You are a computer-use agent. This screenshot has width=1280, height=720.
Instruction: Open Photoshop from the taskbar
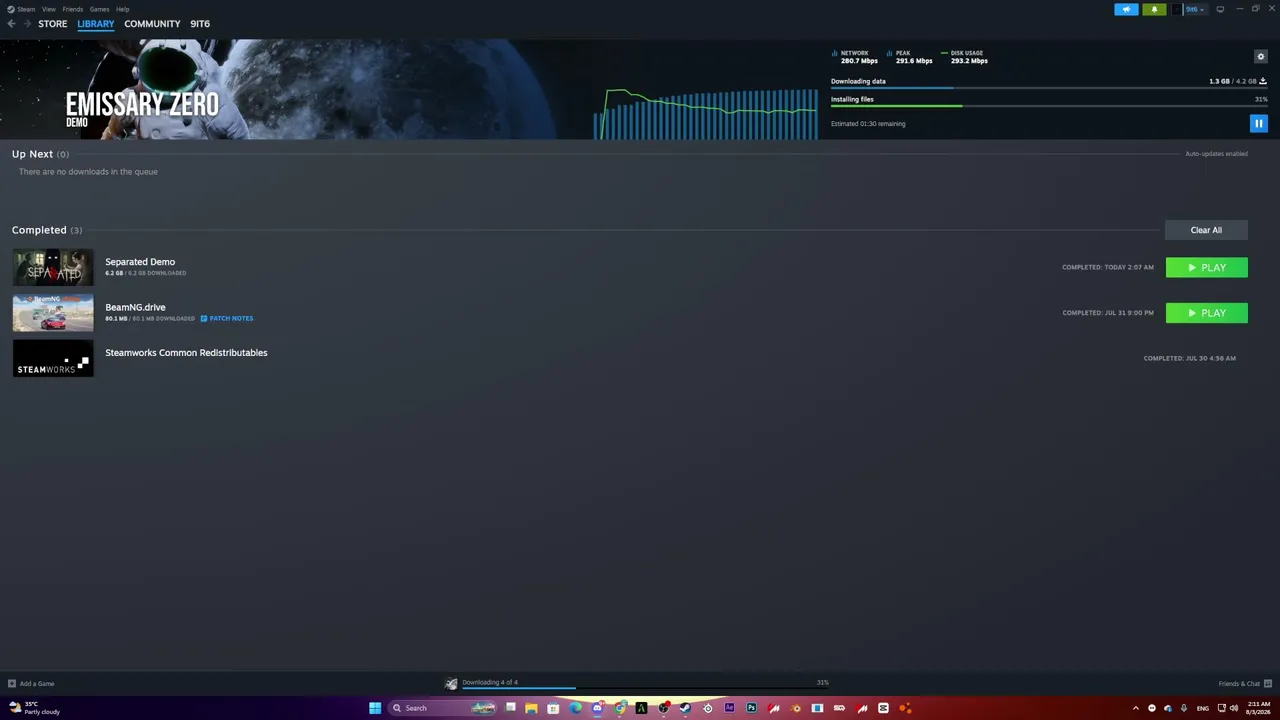pyautogui.click(x=751, y=708)
